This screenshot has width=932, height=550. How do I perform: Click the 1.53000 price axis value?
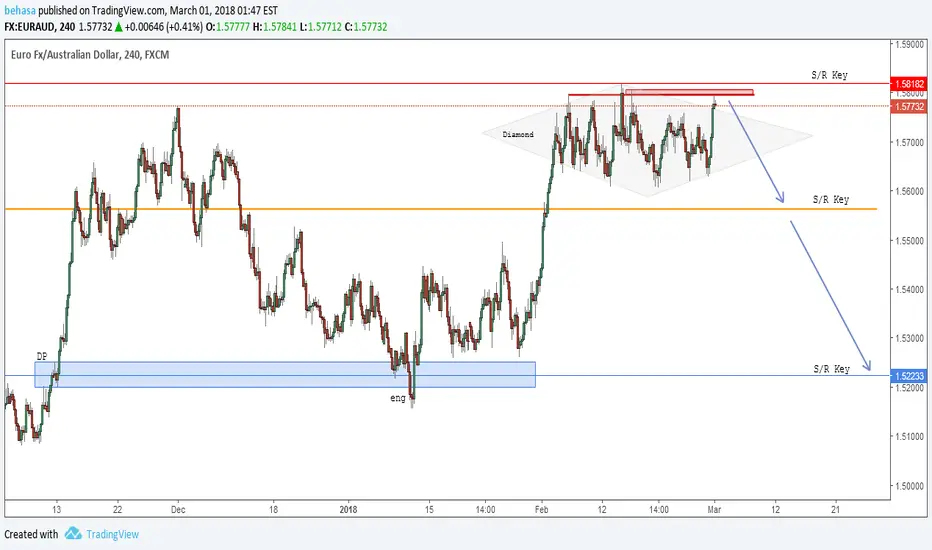coord(909,338)
